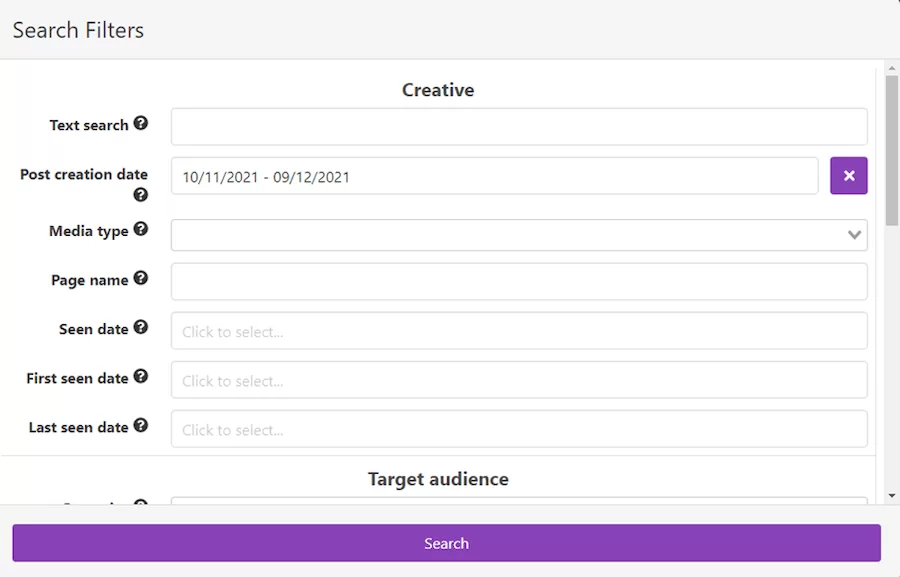Click the help icon next to Text search

point(141,124)
